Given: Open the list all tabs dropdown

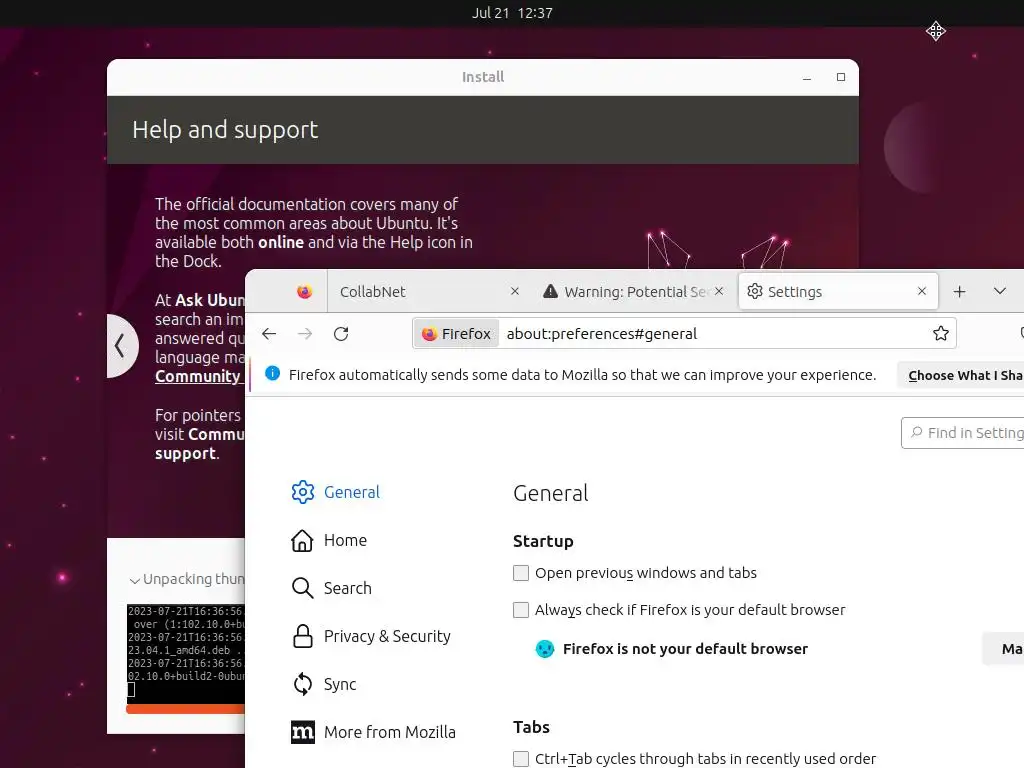Looking at the screenshot, I should coord(999,291).
